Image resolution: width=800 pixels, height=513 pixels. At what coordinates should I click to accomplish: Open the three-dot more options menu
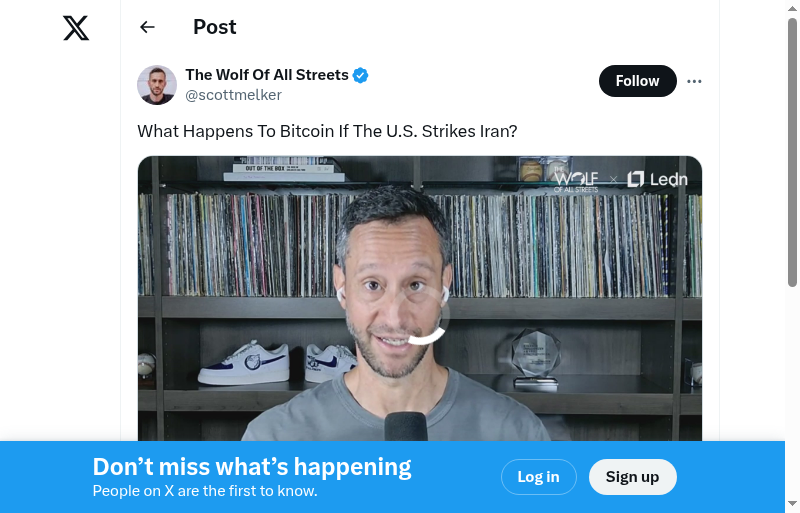[694, 81]
